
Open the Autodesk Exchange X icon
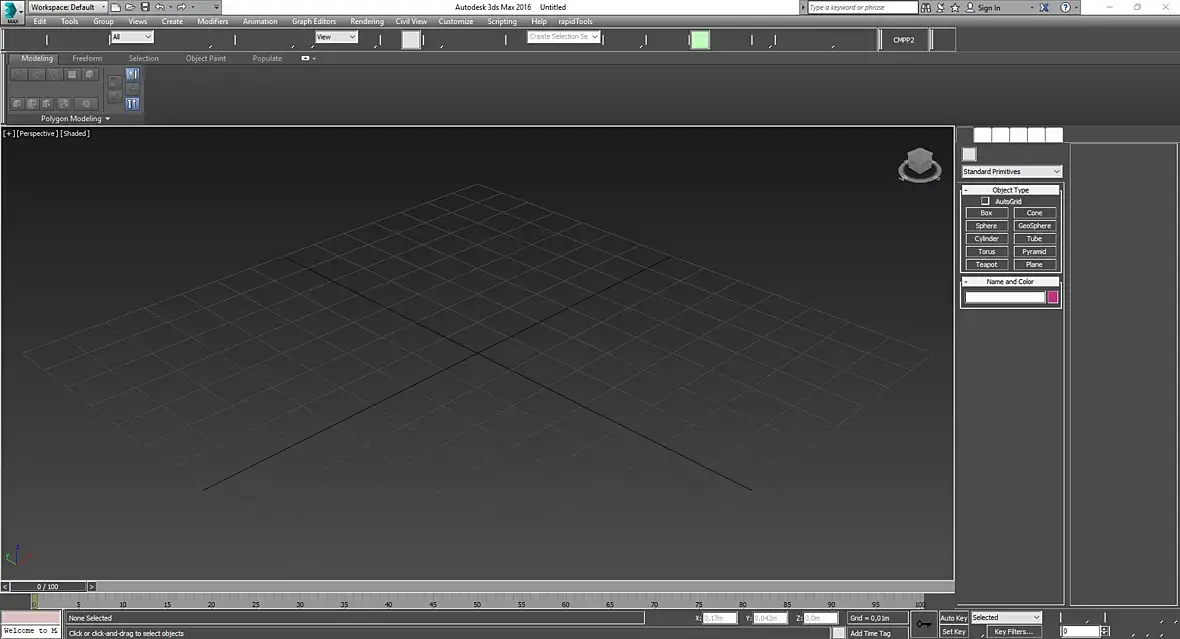click(1044, 8)
